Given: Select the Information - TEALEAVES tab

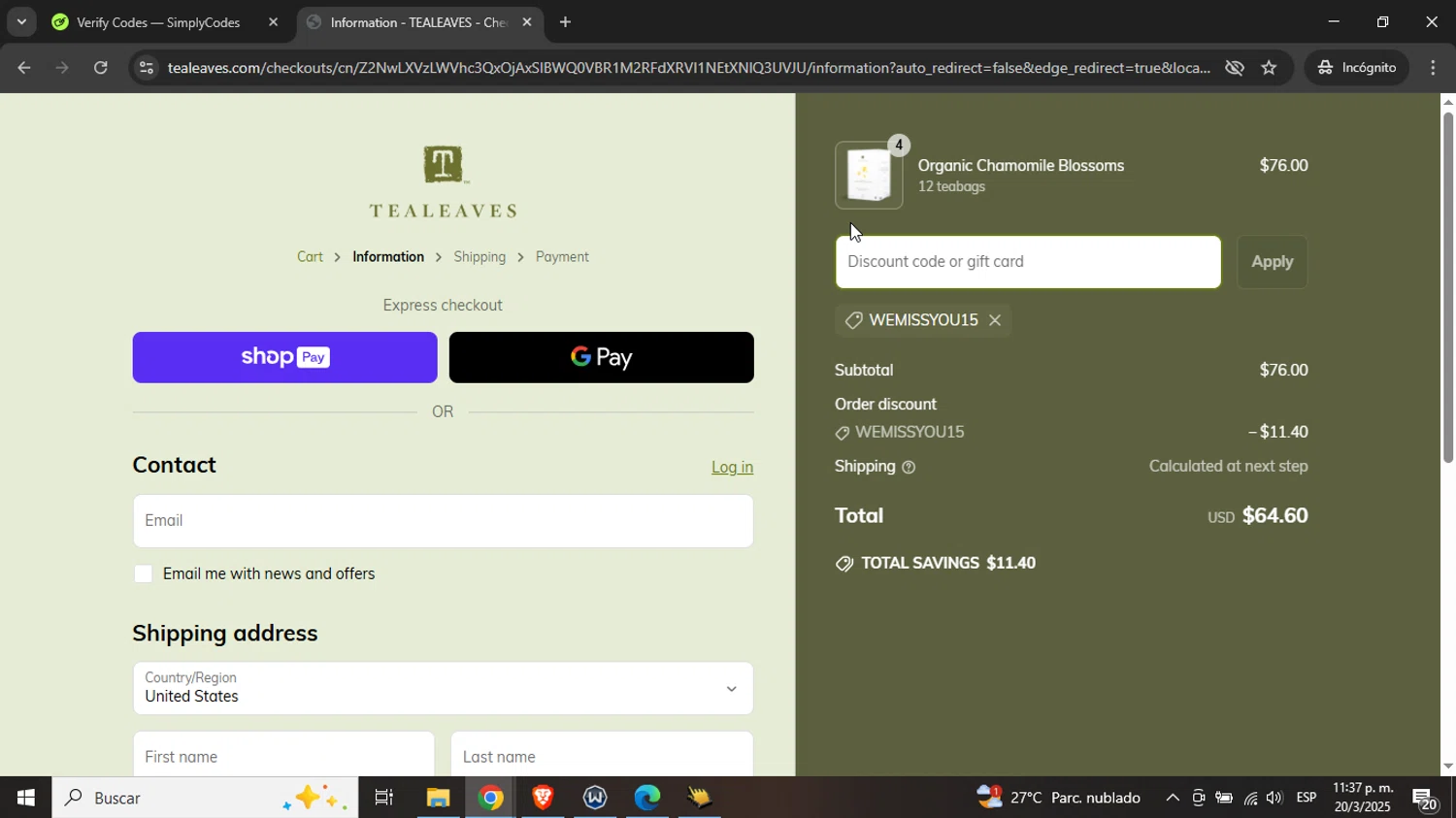Looking at the screenshot, I should pyautogui.click(x=420, y=22).
